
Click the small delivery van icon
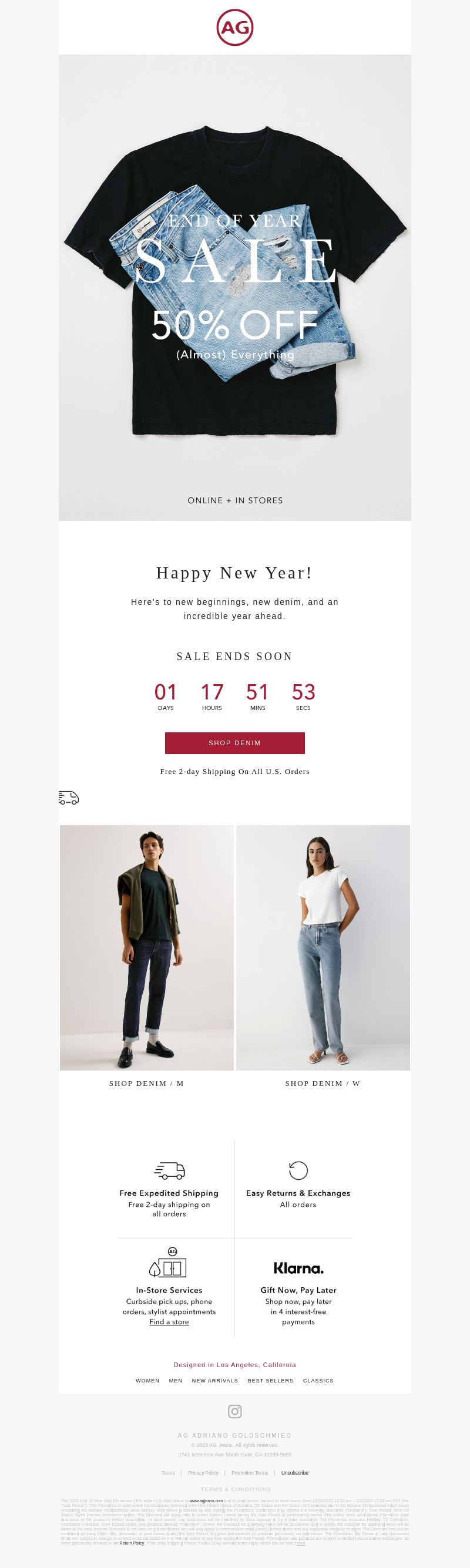69,798
